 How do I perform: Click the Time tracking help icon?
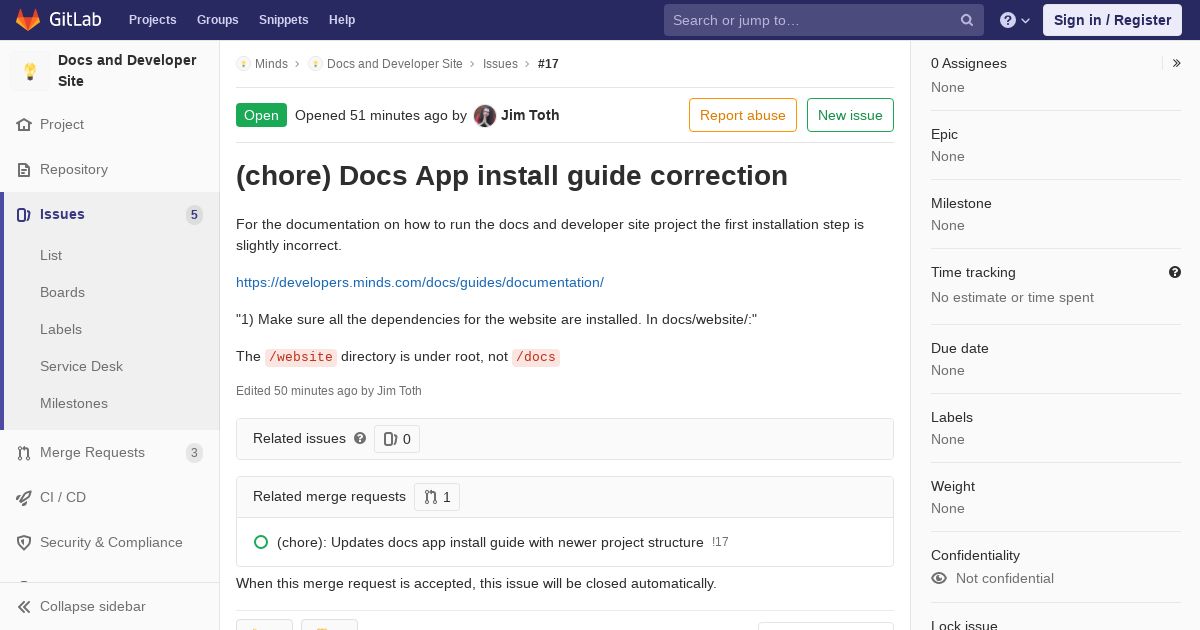1175,272
